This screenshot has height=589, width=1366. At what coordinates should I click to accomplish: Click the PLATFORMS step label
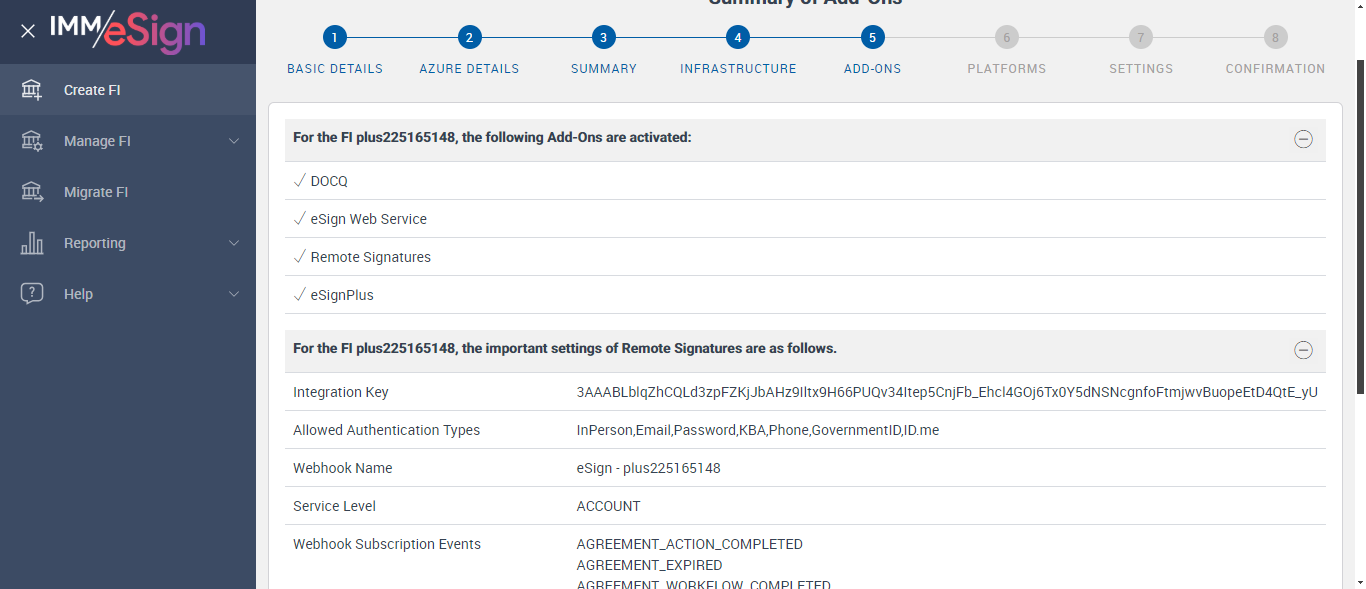tap(1007, 69)
